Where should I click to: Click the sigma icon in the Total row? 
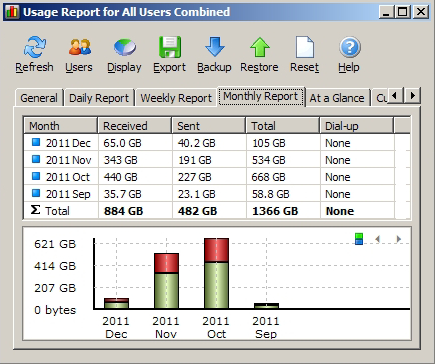tap(35, 210)
